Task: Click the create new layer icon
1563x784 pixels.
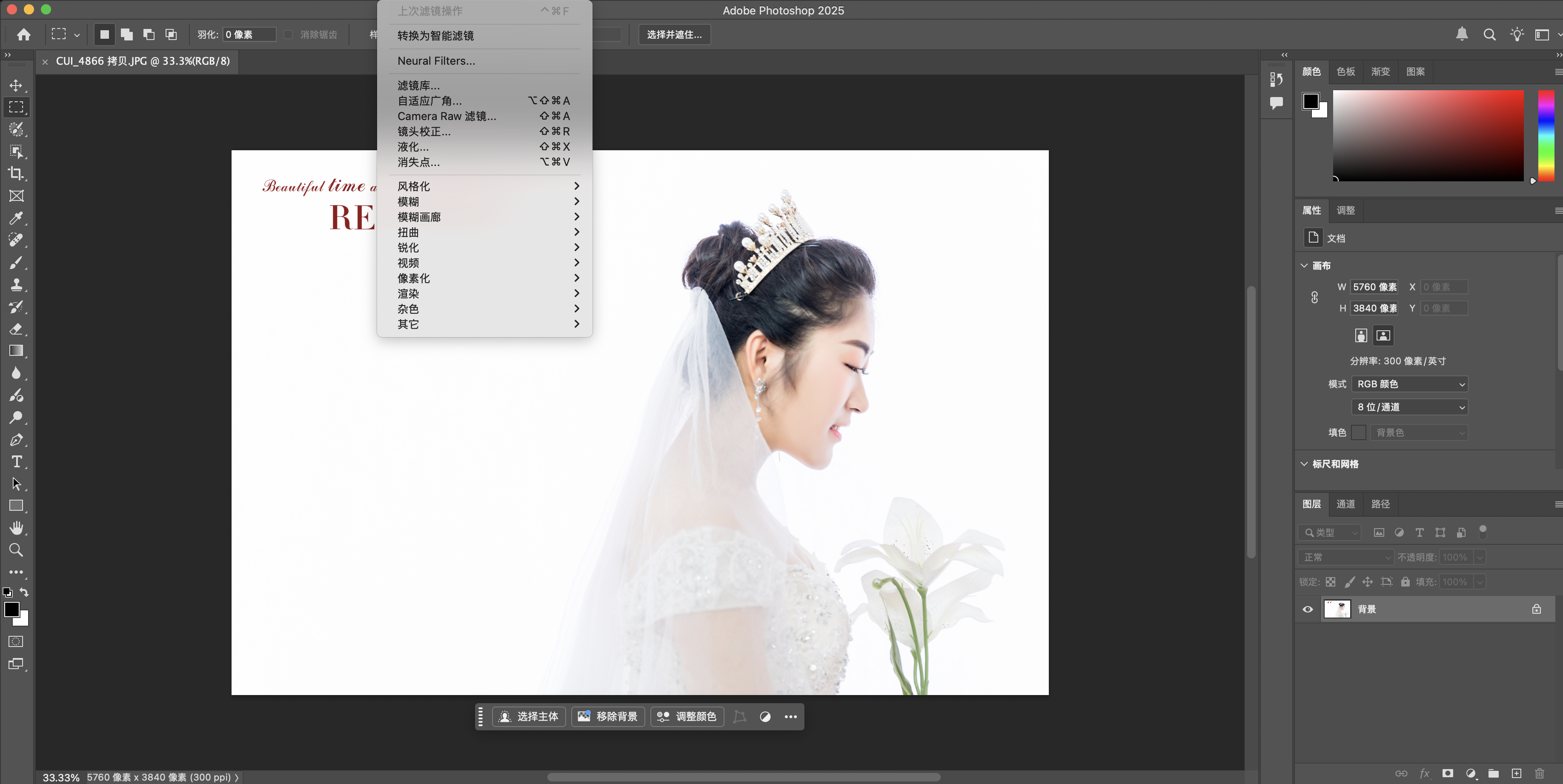Action: 1516,773
